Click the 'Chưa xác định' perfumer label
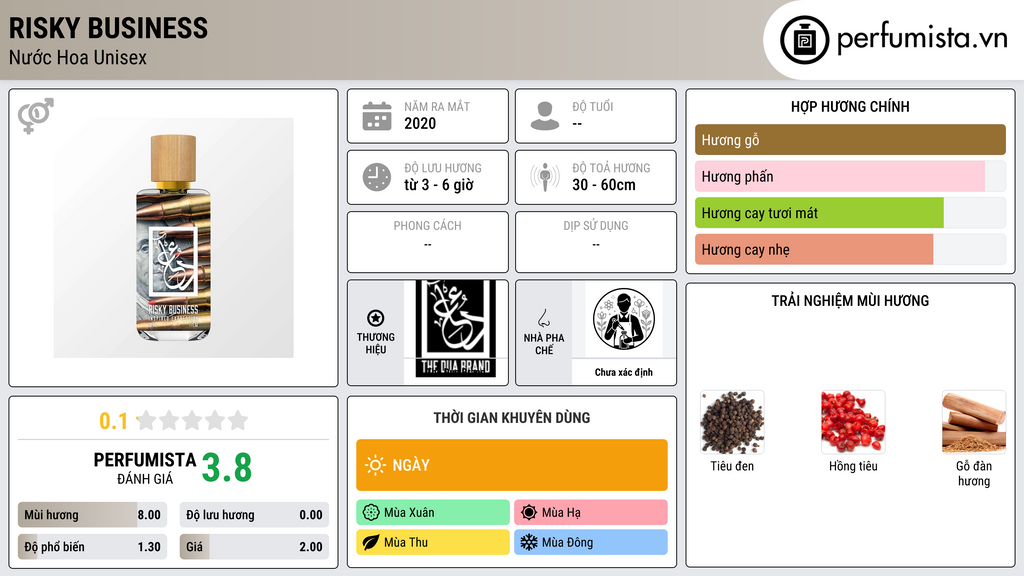This screenshot has height=576, width=1024. 624,372
